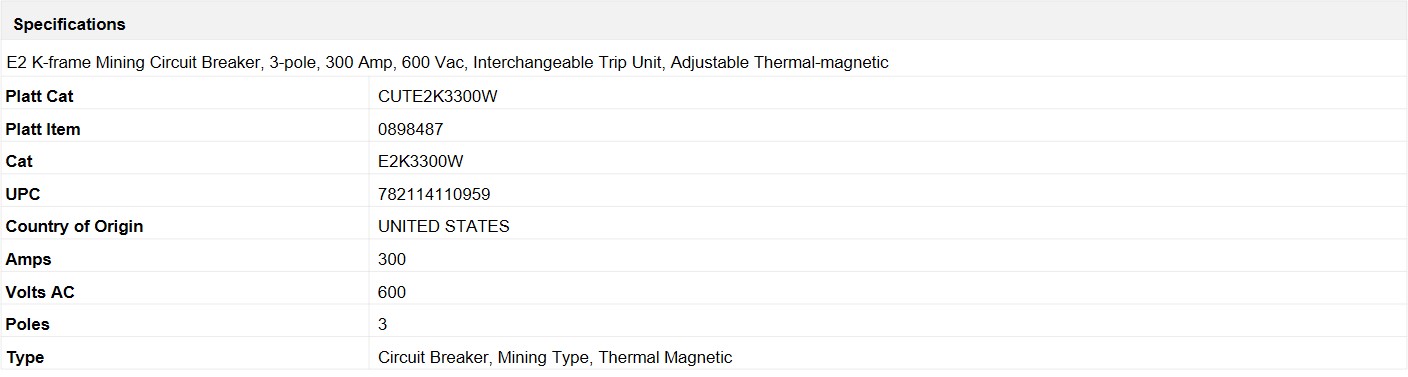The width and height of the screenshot is (1408, 377).
Task: Click the Platt Cat label
Action: 39,97
